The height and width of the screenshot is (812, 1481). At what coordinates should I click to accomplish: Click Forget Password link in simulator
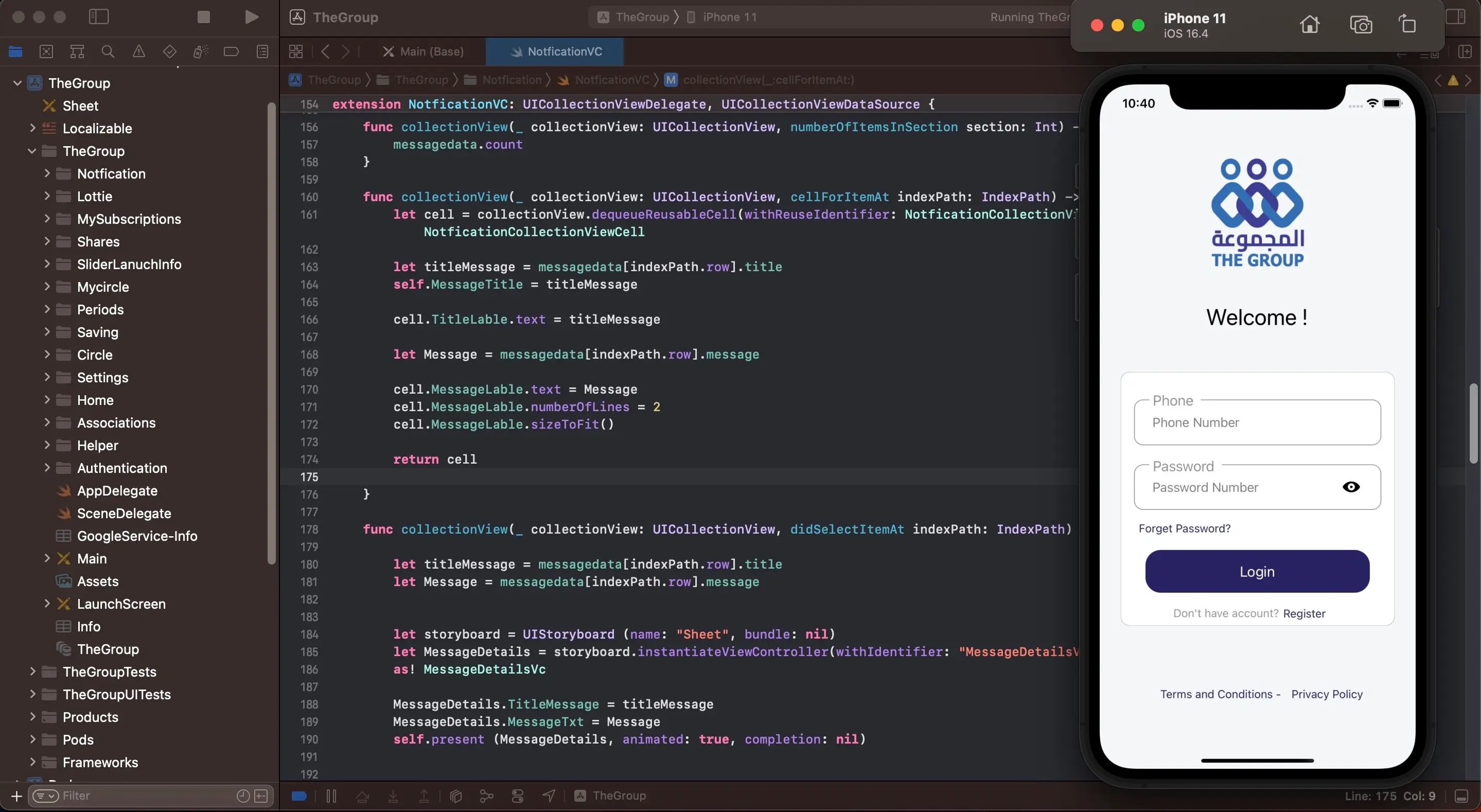1184,528
